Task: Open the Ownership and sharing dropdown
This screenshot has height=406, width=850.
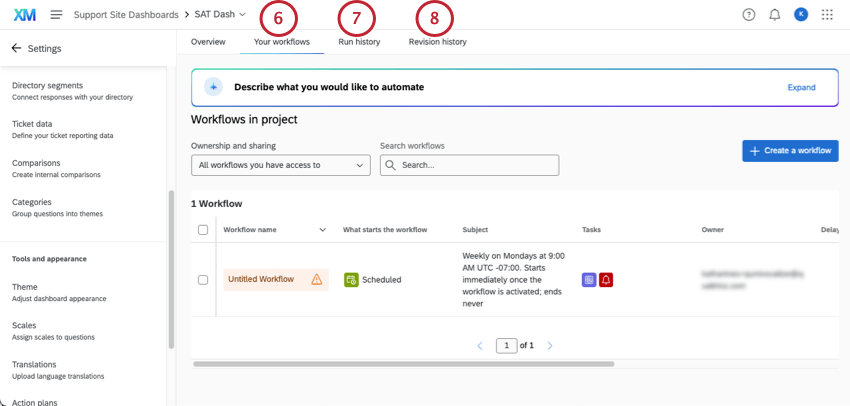Action: point(281,165)
